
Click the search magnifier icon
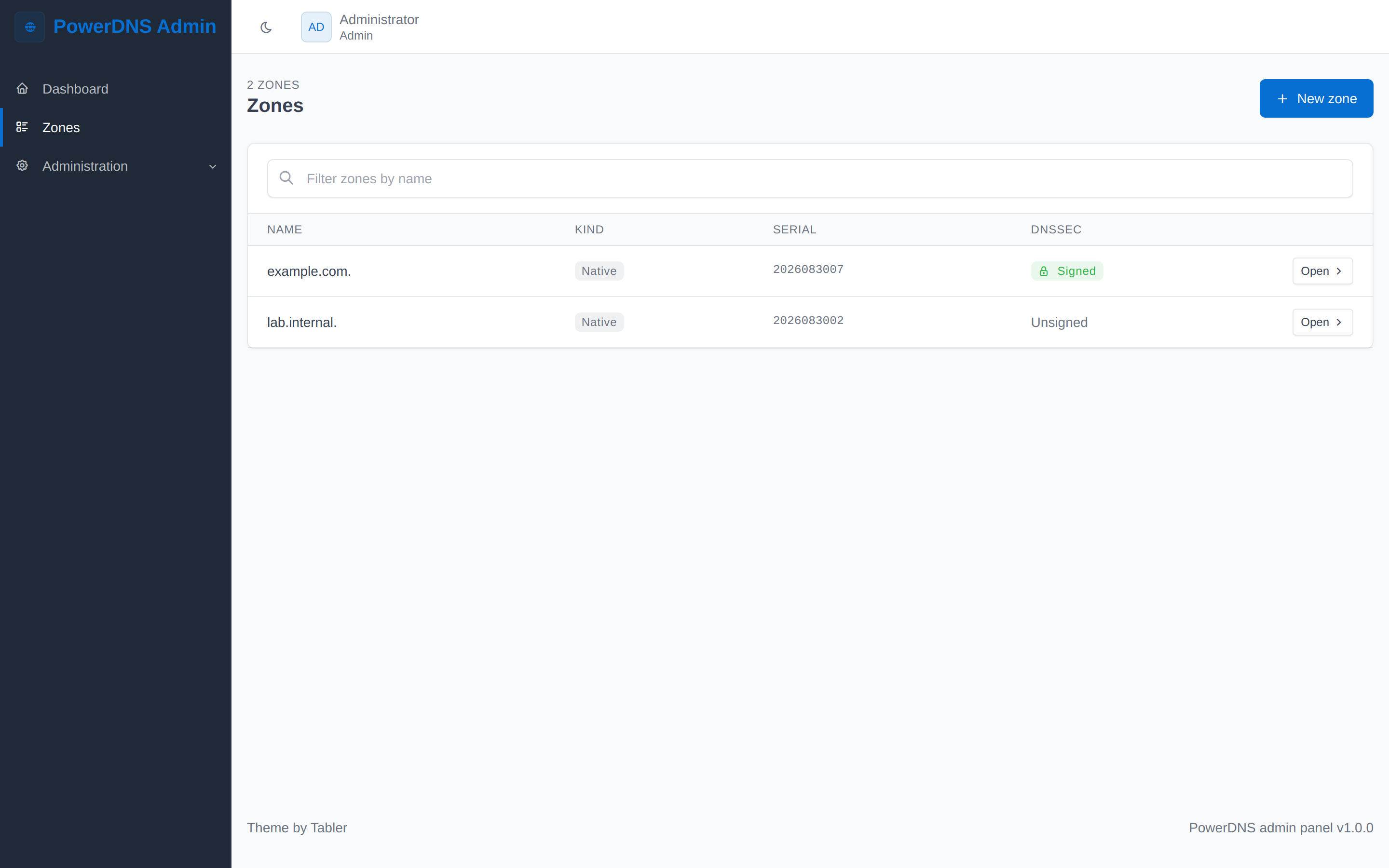[x=286, y=178]
